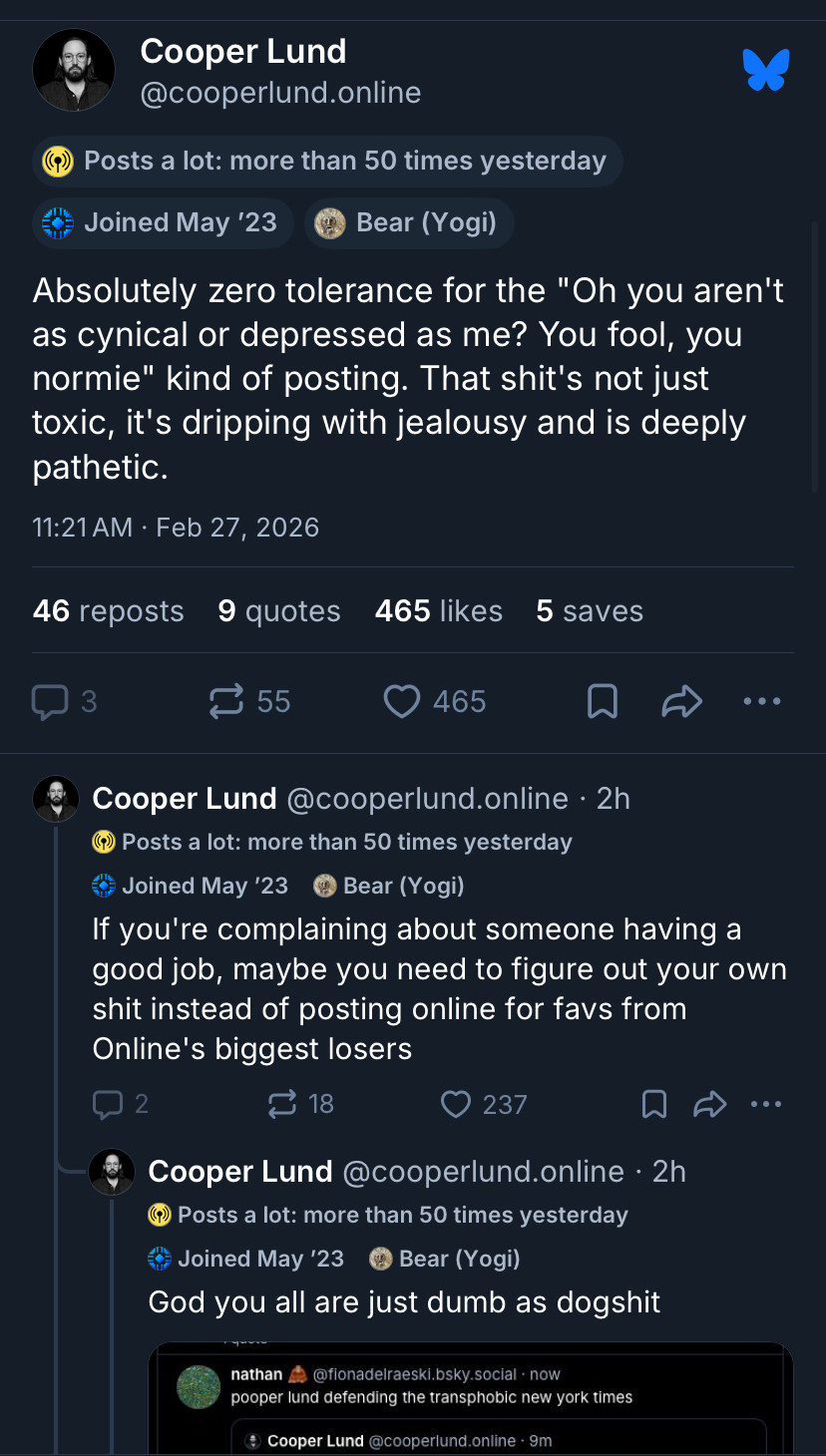
Task: Click the "Posts a lot" label on main post
Action: (327, 162)
